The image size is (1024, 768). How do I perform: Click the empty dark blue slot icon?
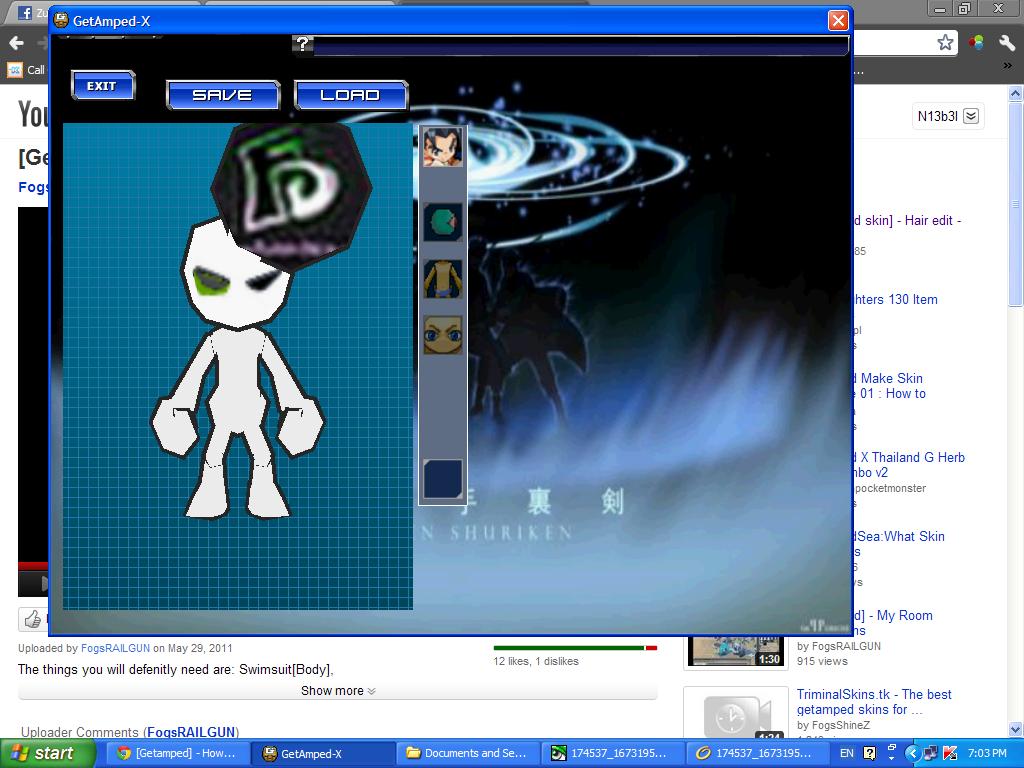(443, 479)
